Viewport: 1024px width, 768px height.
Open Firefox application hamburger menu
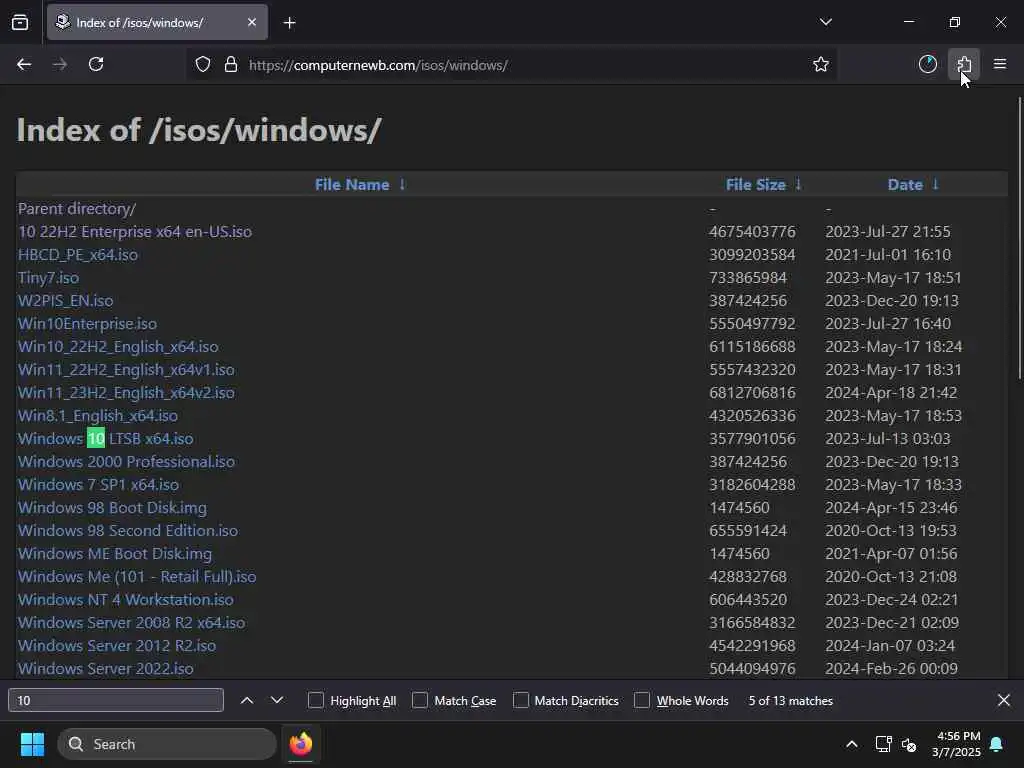tap(1000, 64)
